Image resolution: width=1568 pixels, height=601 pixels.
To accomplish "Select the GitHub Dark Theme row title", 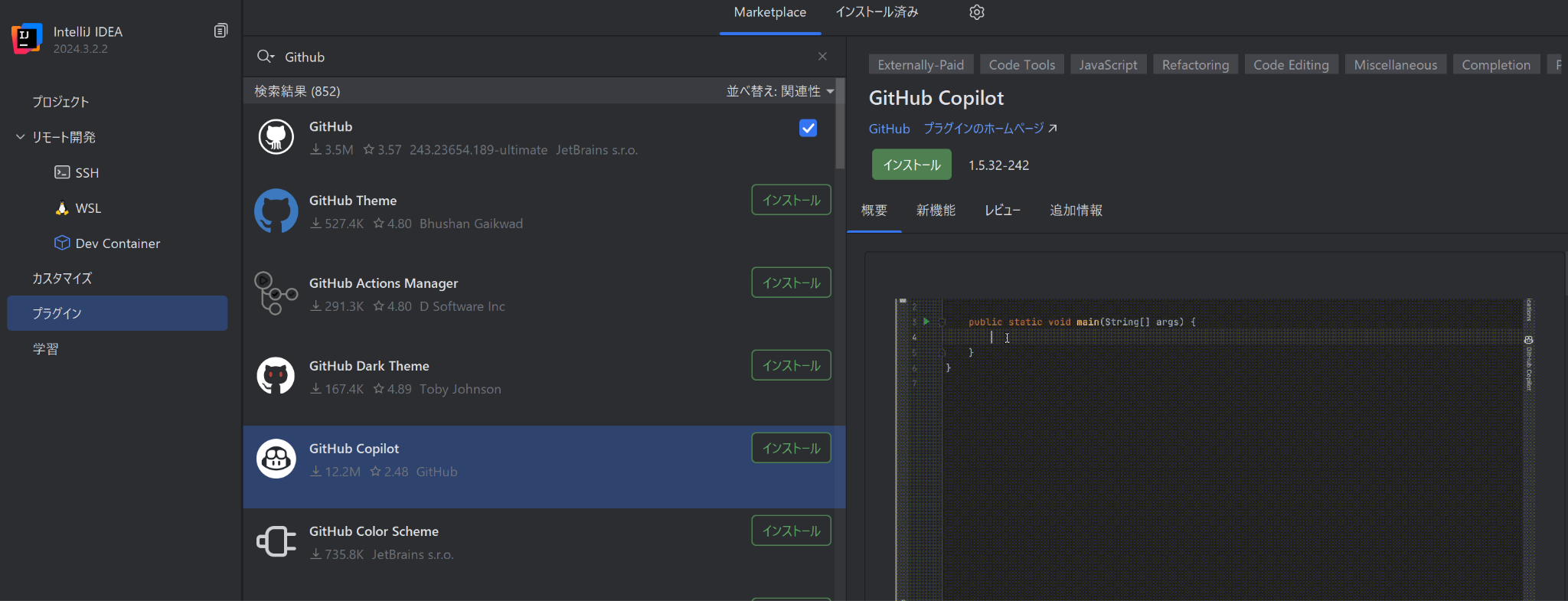I will (x=369, y=365).
